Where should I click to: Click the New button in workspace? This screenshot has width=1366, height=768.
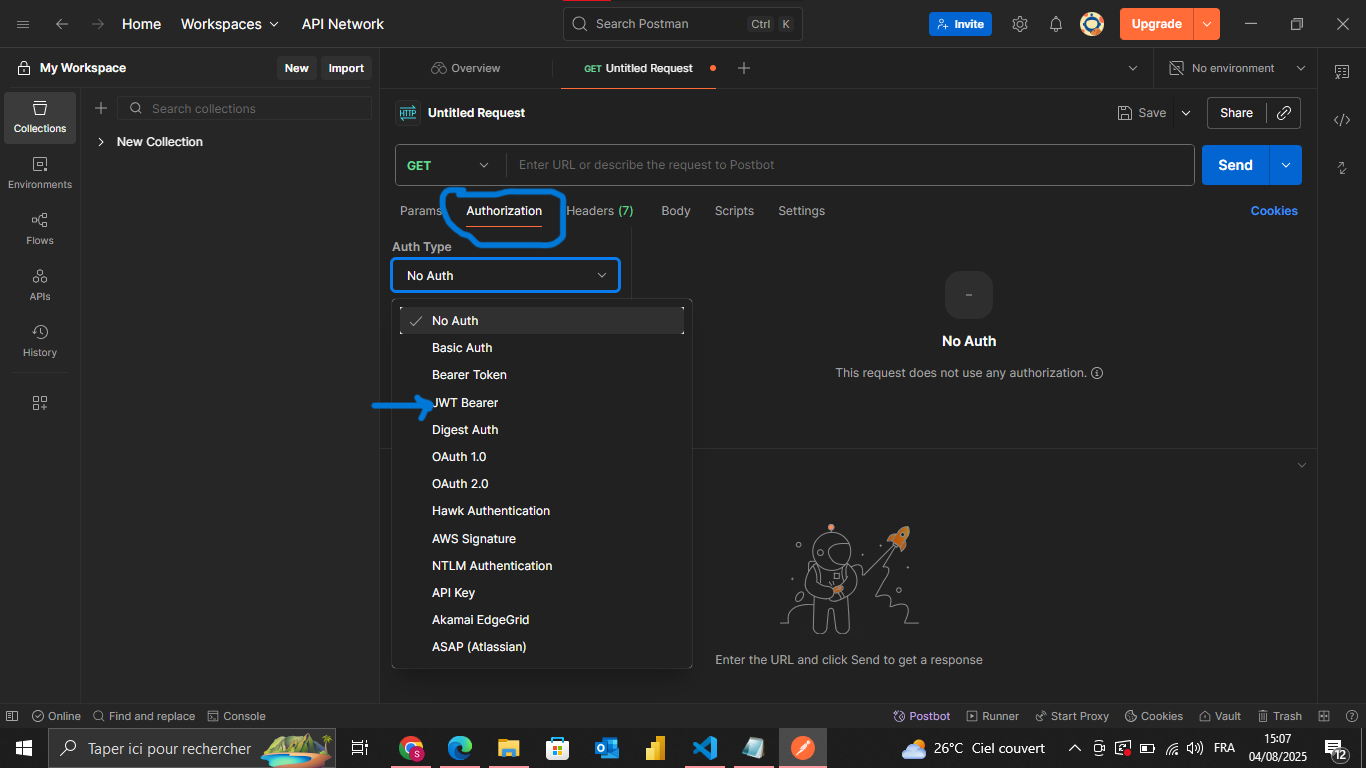pos(296,68)
